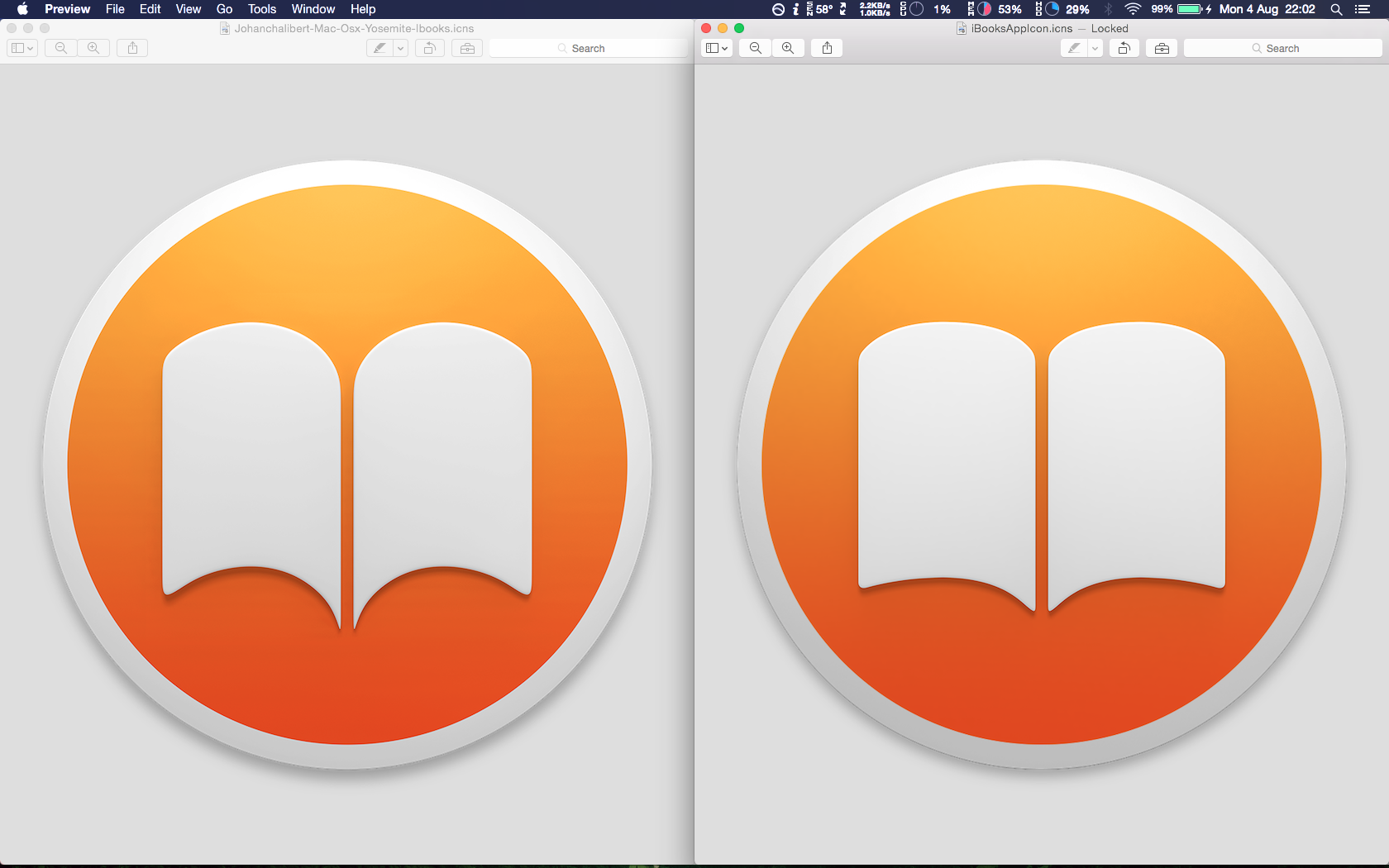The height and width of the screenshot is (868, 1389).
Task: Open Spotlight search in menu bar
Action: click(x=1336, y=9)
